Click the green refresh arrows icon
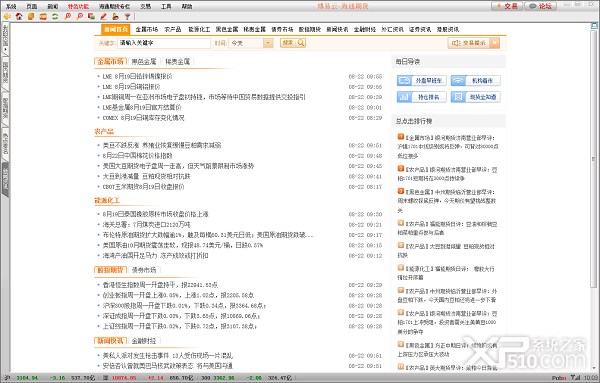The width and height of the screenshot is (600, 383). point(55,16)
